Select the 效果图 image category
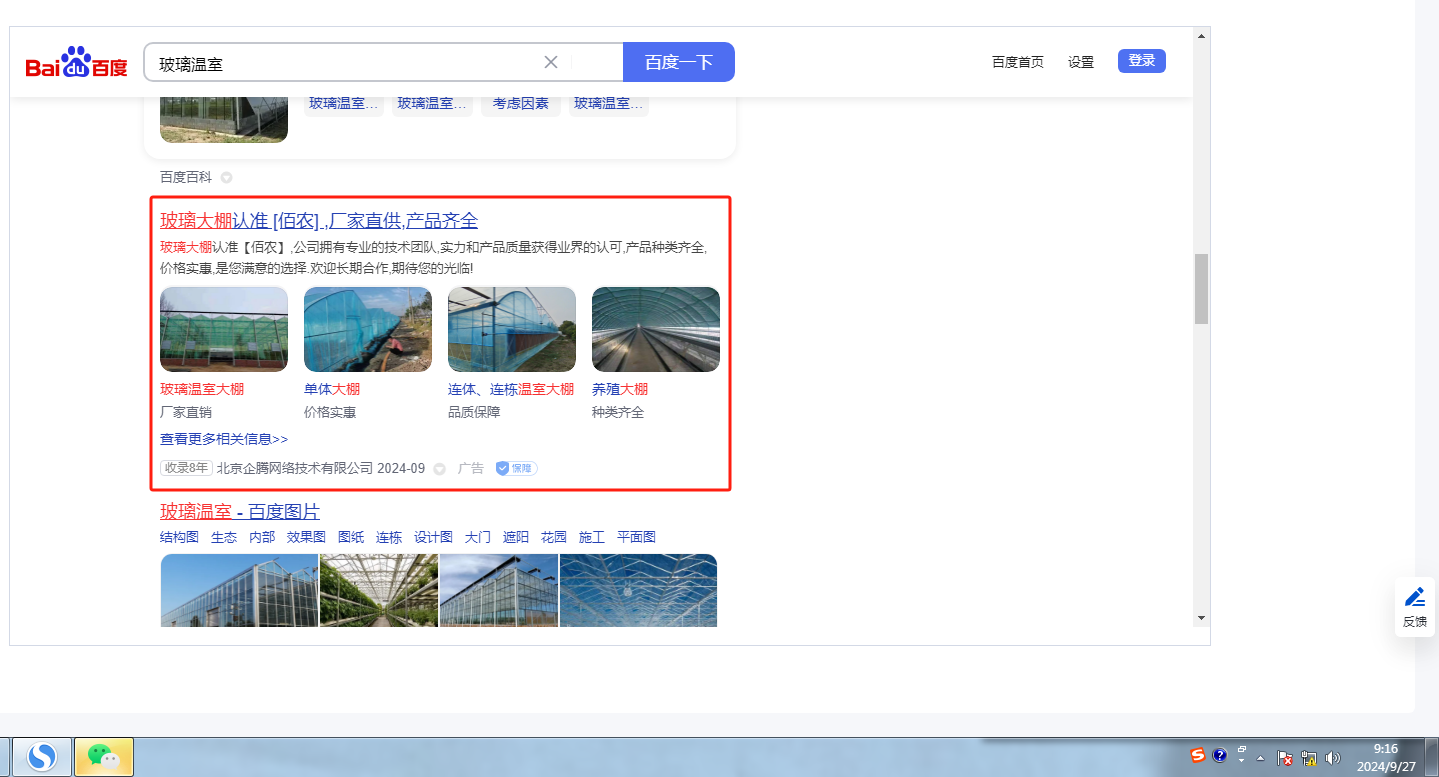This screenshot has width=1439, height=777. click(306, 537)
